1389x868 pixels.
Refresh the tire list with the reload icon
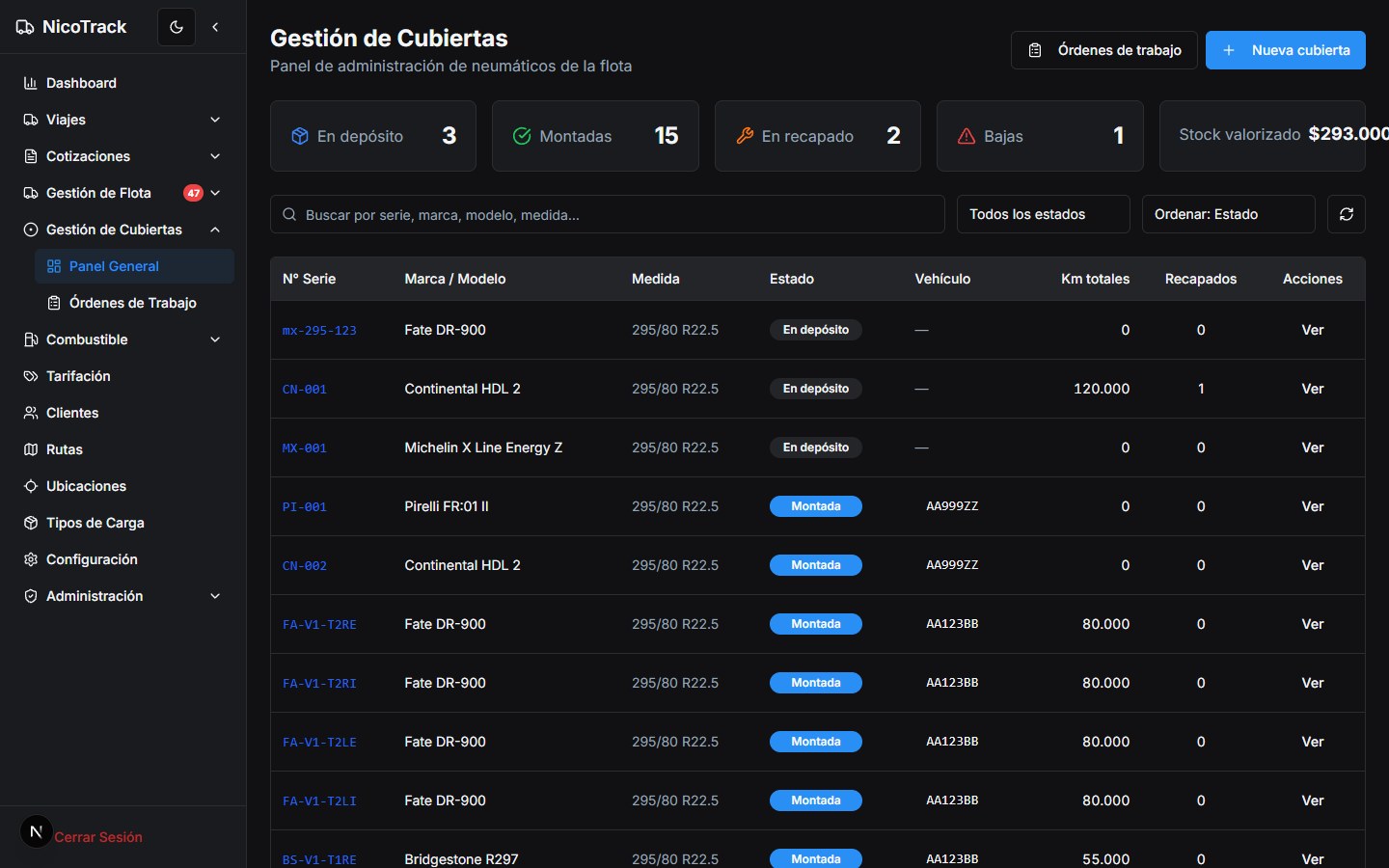coord(1347,214)
